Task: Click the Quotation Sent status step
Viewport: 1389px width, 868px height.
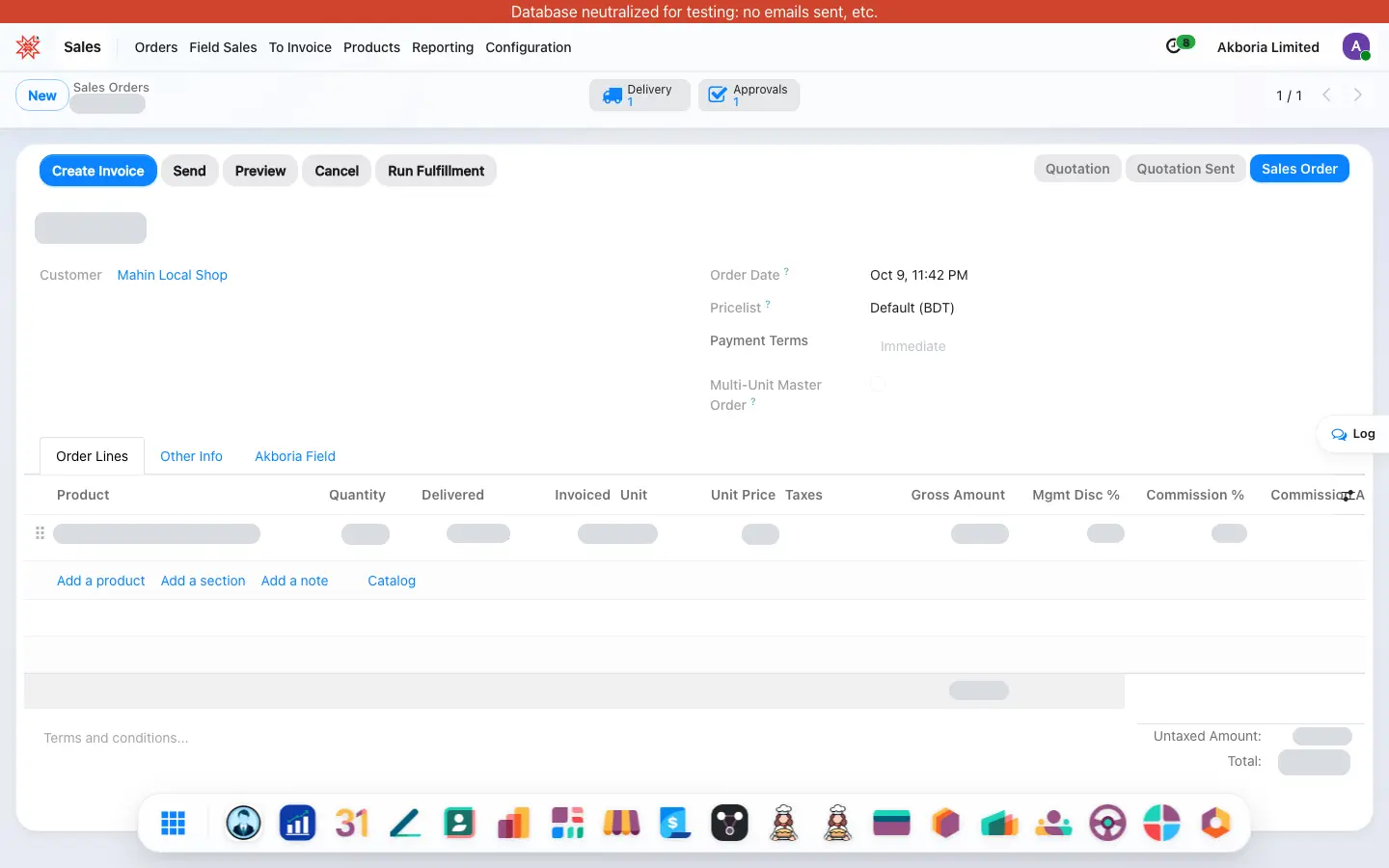Action: click(x=1185, y=169)
